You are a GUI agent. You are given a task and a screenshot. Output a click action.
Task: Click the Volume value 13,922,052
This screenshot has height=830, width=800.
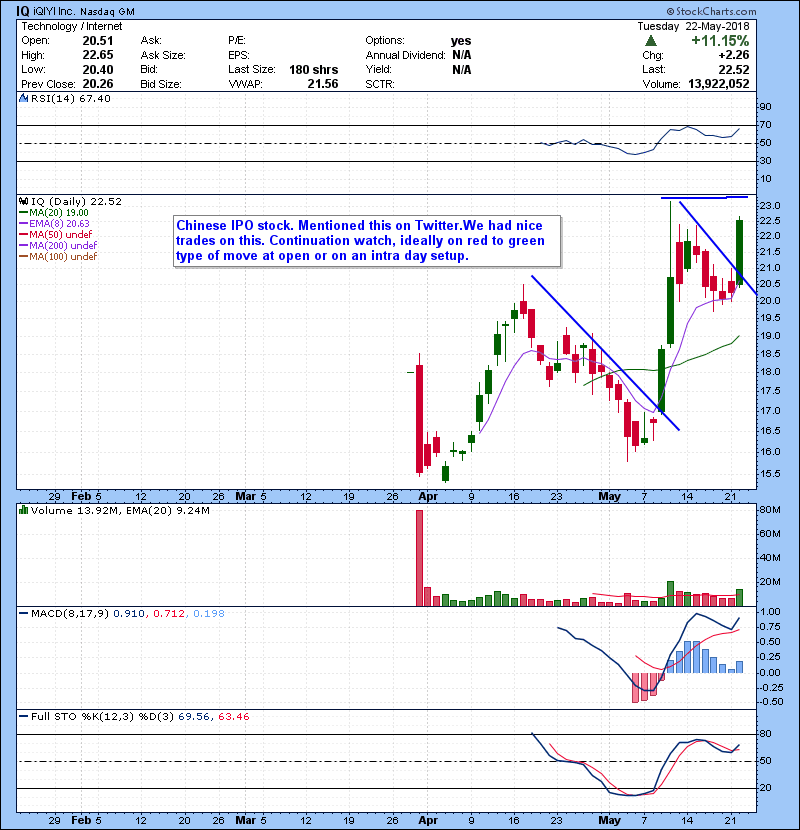[x=719, y=84]
